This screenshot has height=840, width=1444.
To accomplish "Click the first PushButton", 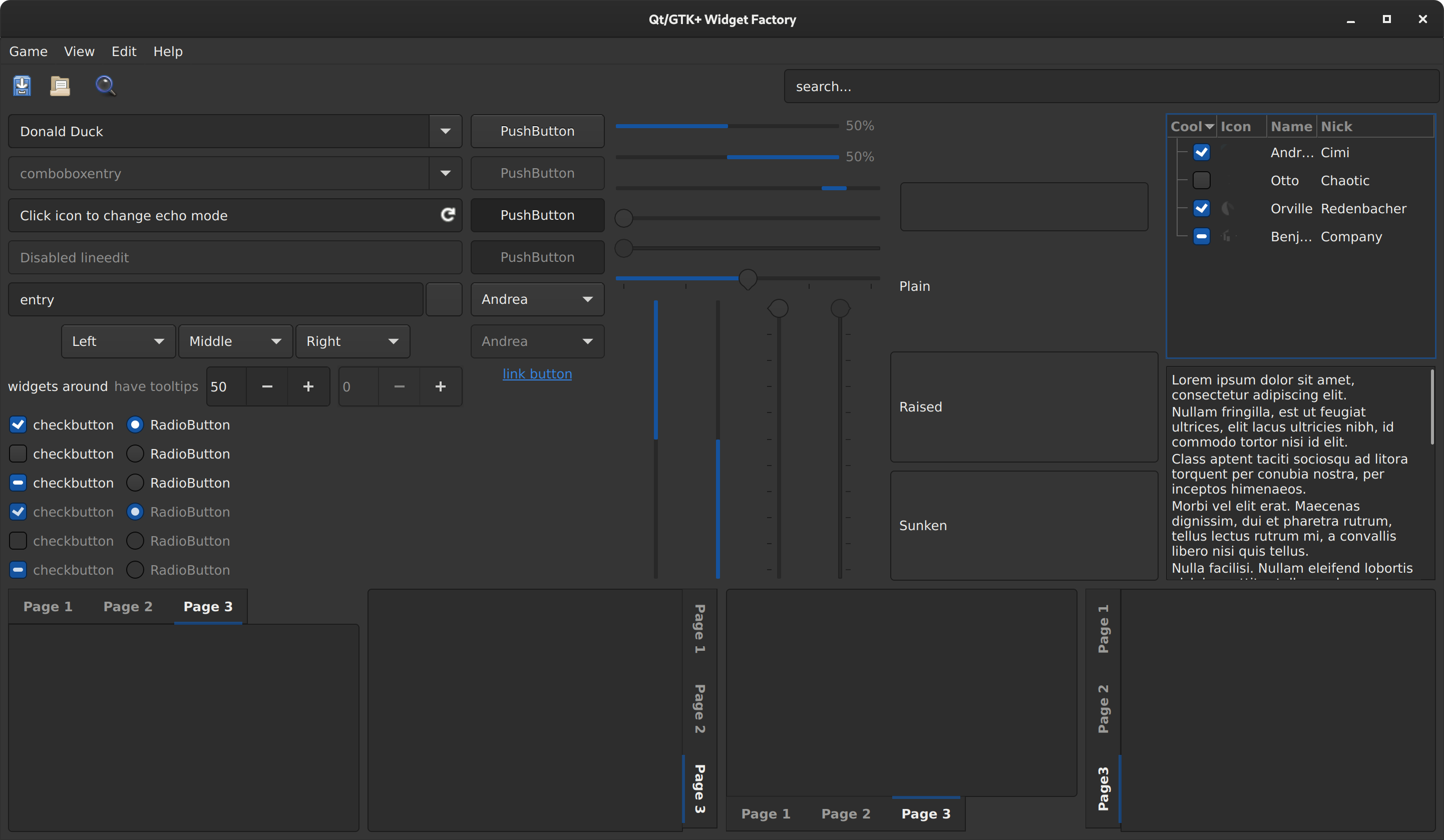I will [537, 131].
